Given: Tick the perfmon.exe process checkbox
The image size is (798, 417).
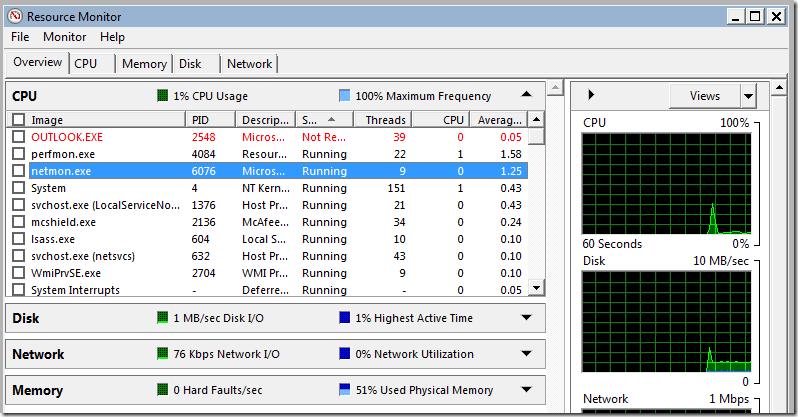Looking at the screenshot, I should [x=18, y=155].
